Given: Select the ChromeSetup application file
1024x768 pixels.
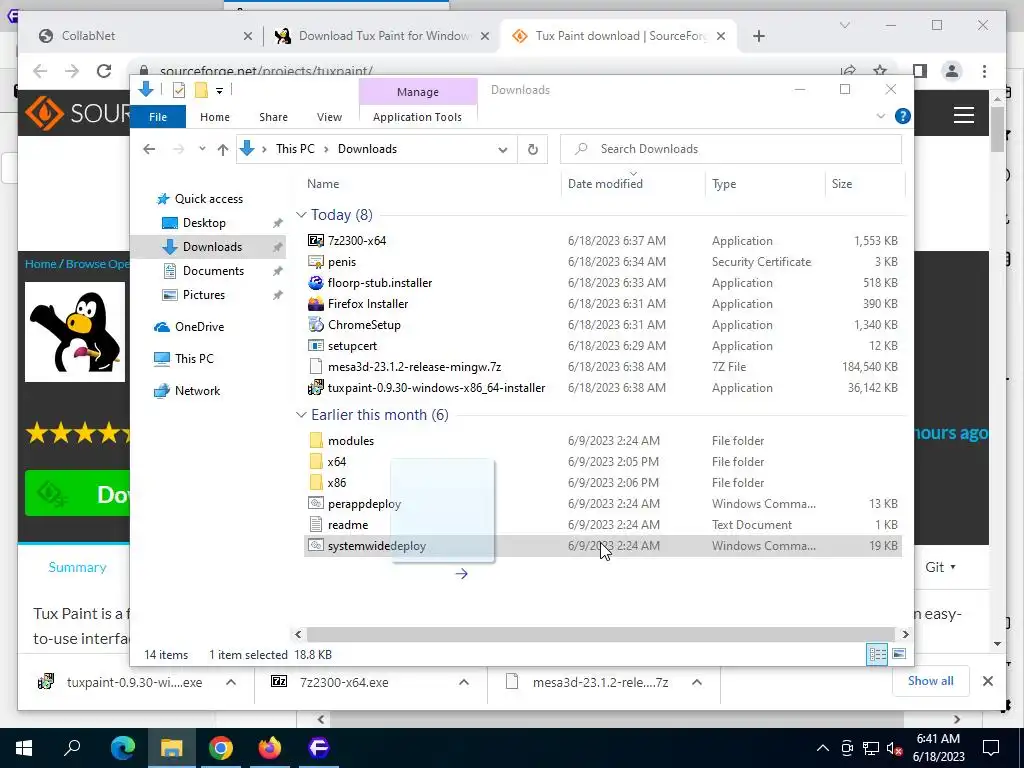Looking at the screenshot, I should click(364, 325).
